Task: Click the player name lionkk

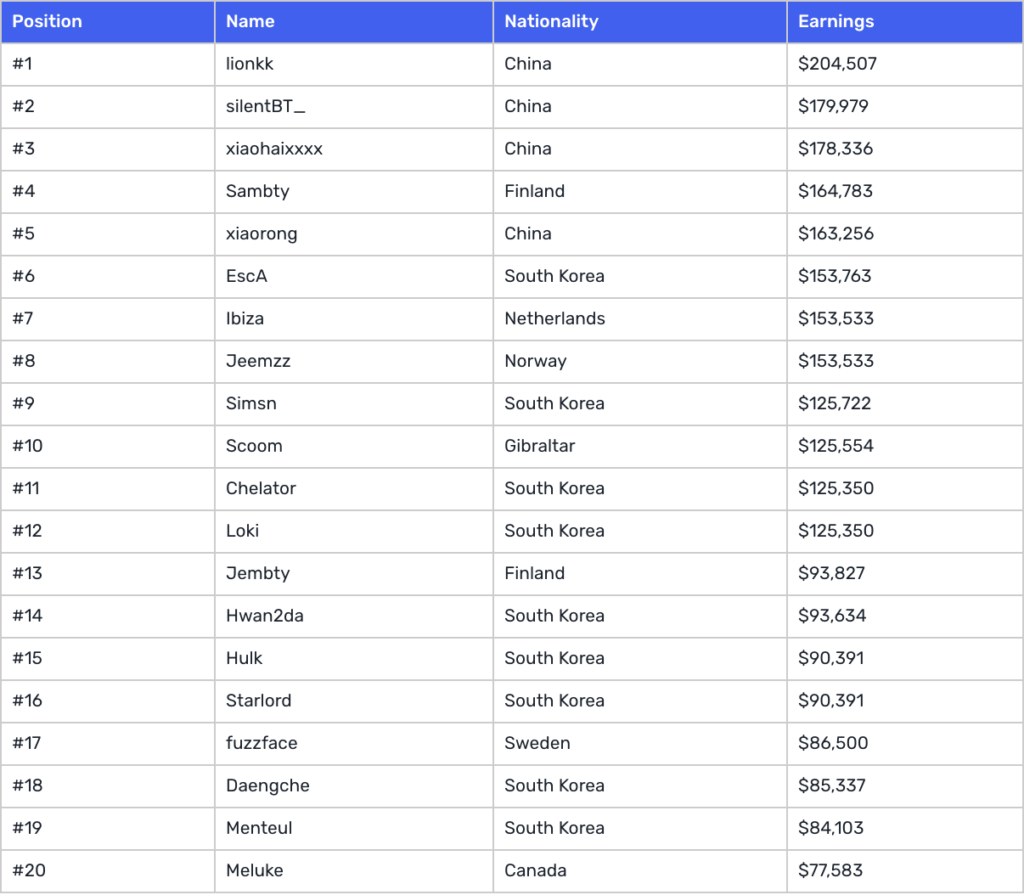Action: click(x=250, y=64)
